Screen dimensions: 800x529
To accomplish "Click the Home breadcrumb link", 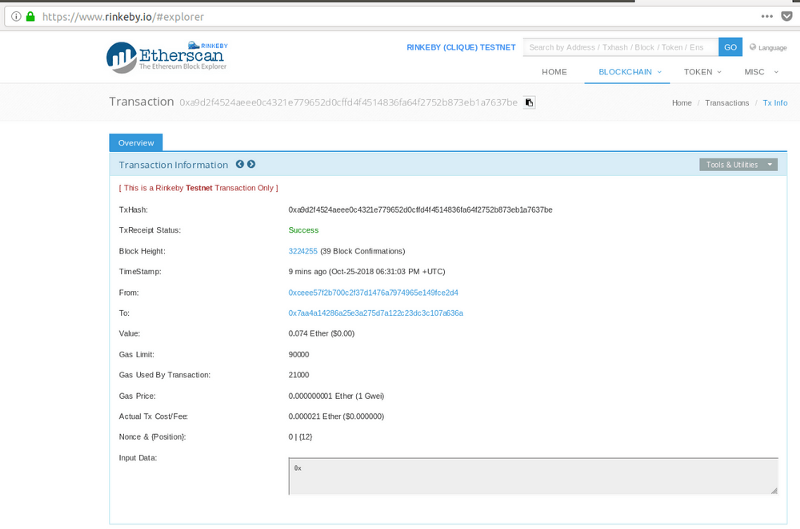I will (682, 103).
